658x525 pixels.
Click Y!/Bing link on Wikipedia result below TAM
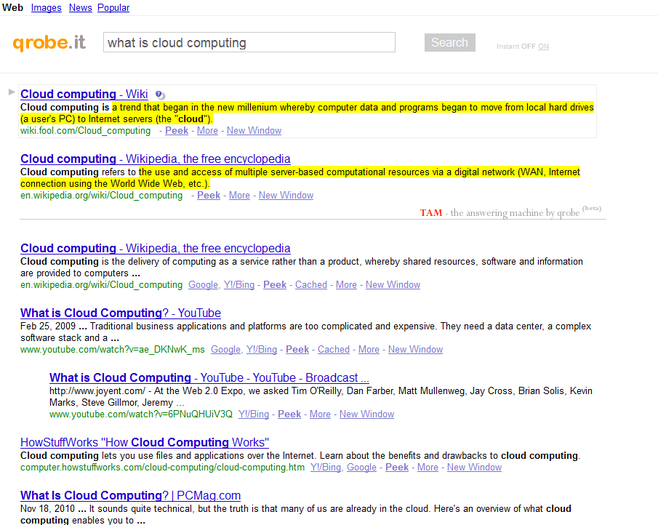[x=239, y=285]
